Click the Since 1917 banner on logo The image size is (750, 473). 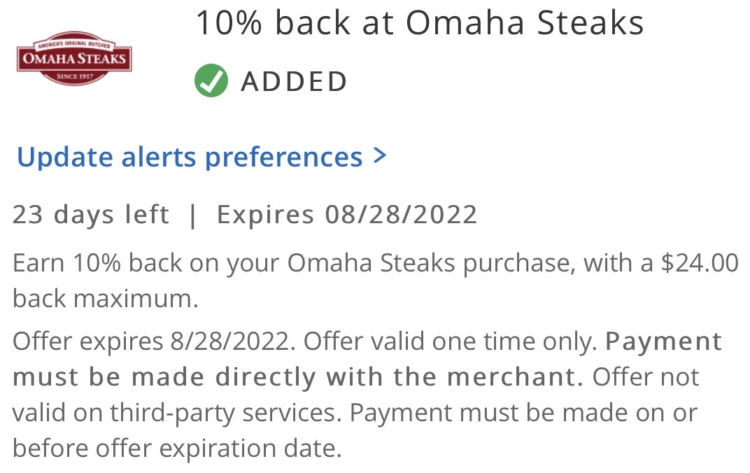(75, 77)
